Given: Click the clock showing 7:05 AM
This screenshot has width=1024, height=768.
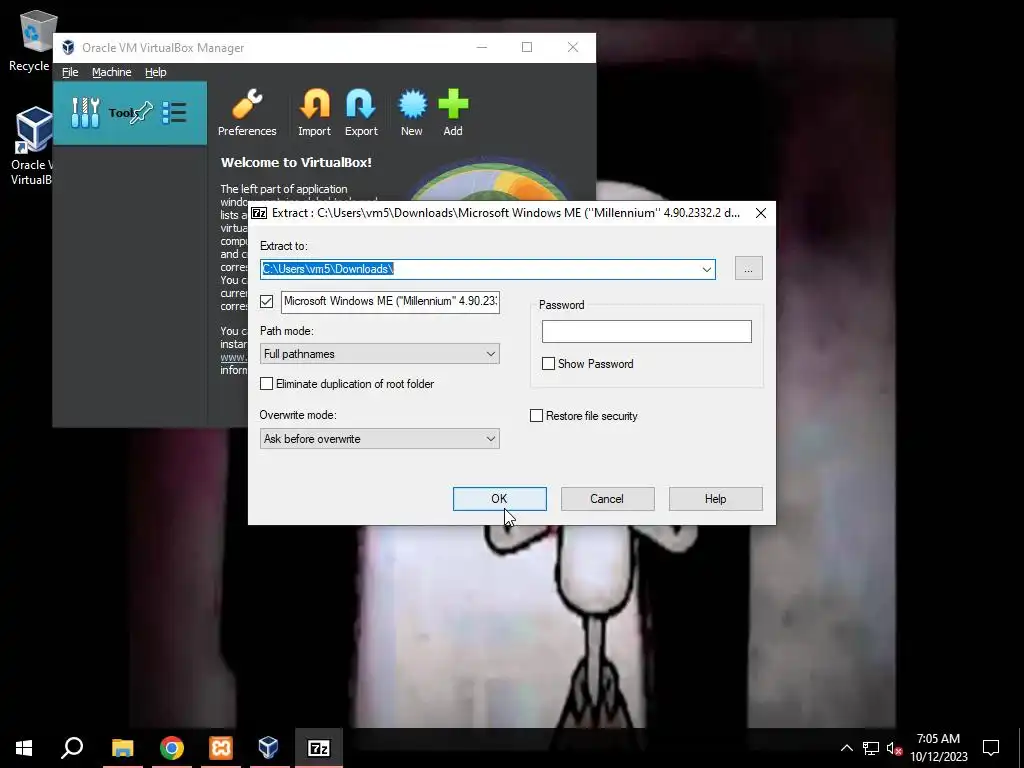Looking at the screenshot, I should 938,739.
